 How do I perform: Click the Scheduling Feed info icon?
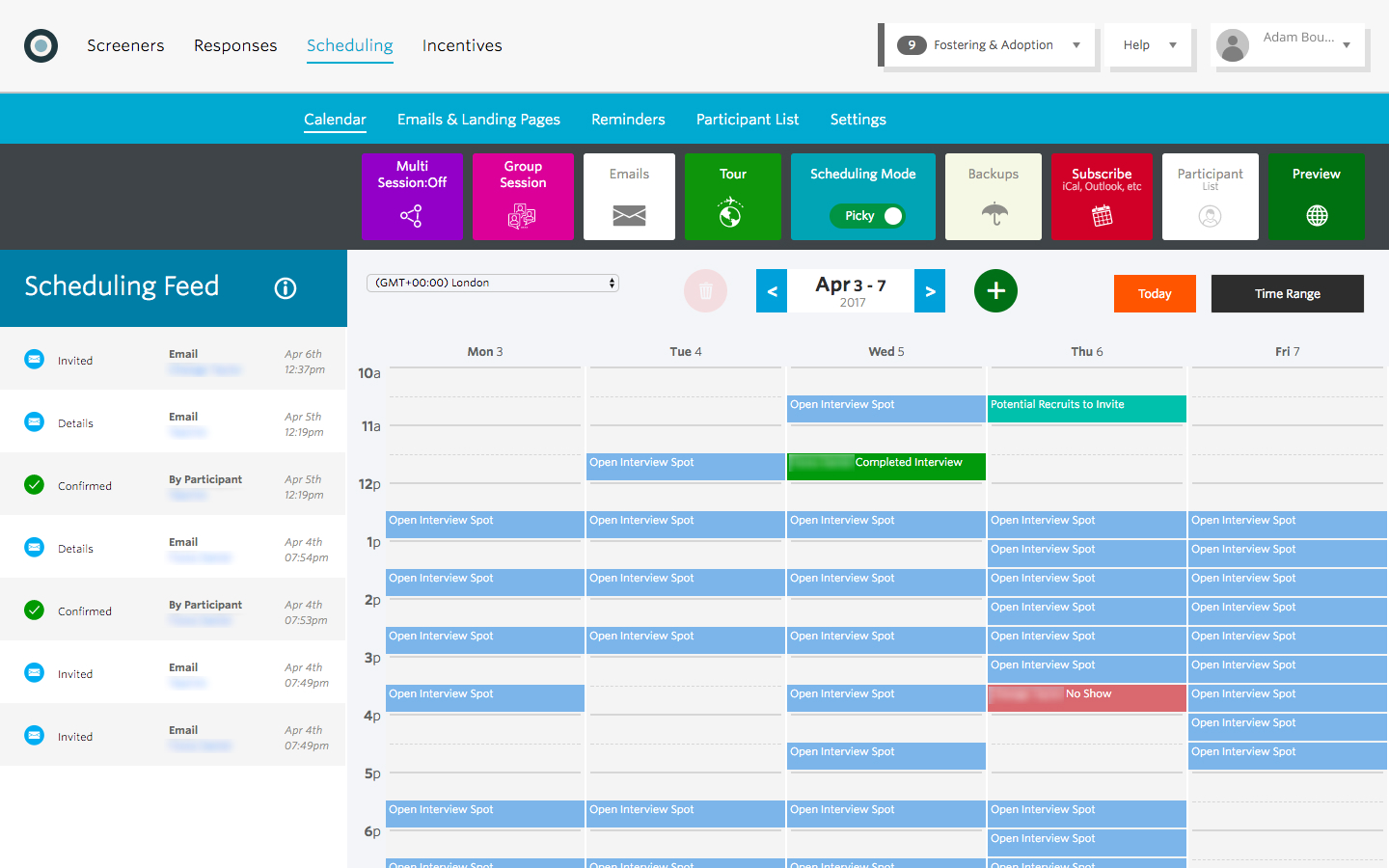(x=286, y=287)
